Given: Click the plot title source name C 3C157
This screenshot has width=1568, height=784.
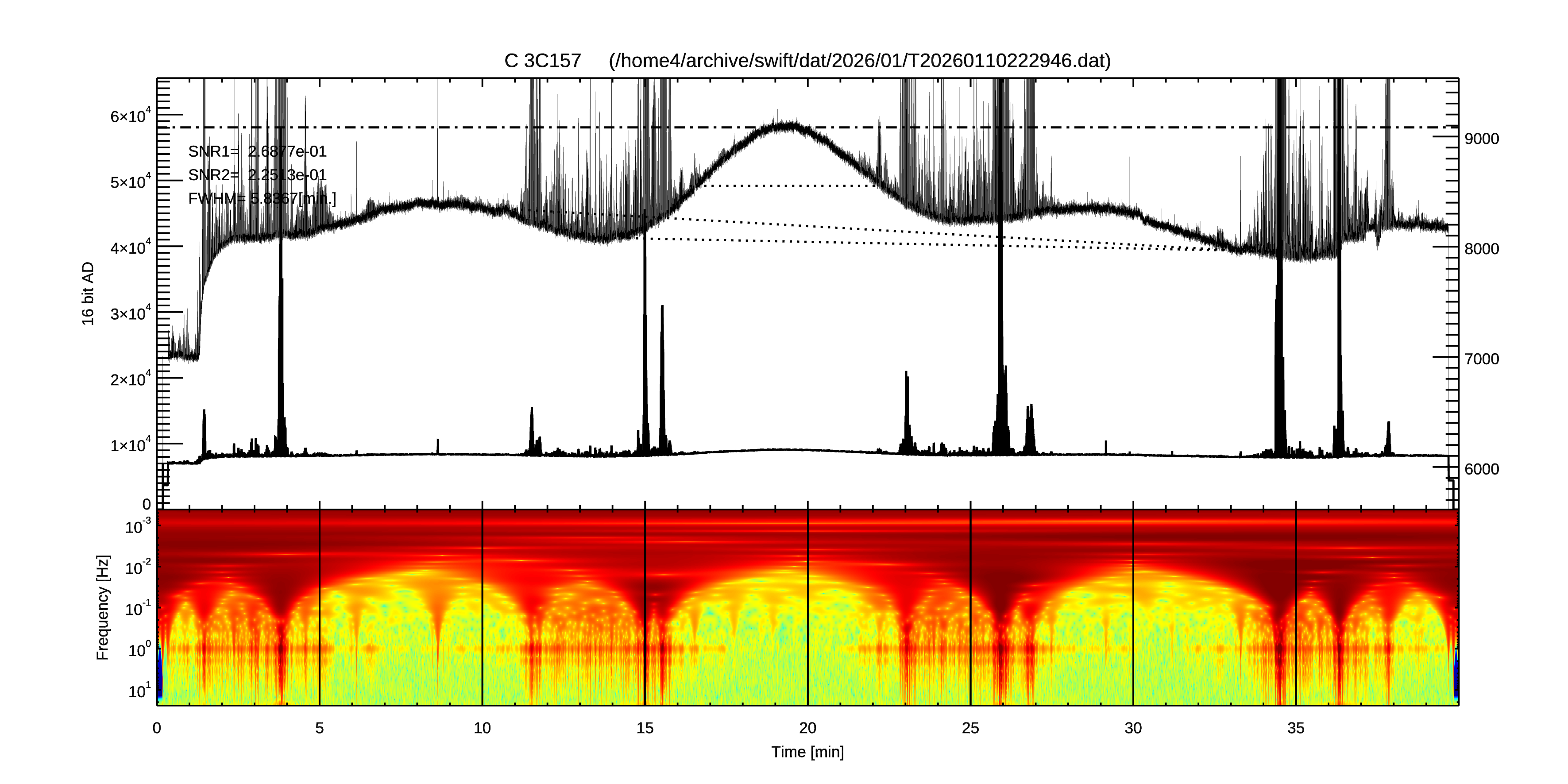Looking at the screenshot, I should click(542, 61).
